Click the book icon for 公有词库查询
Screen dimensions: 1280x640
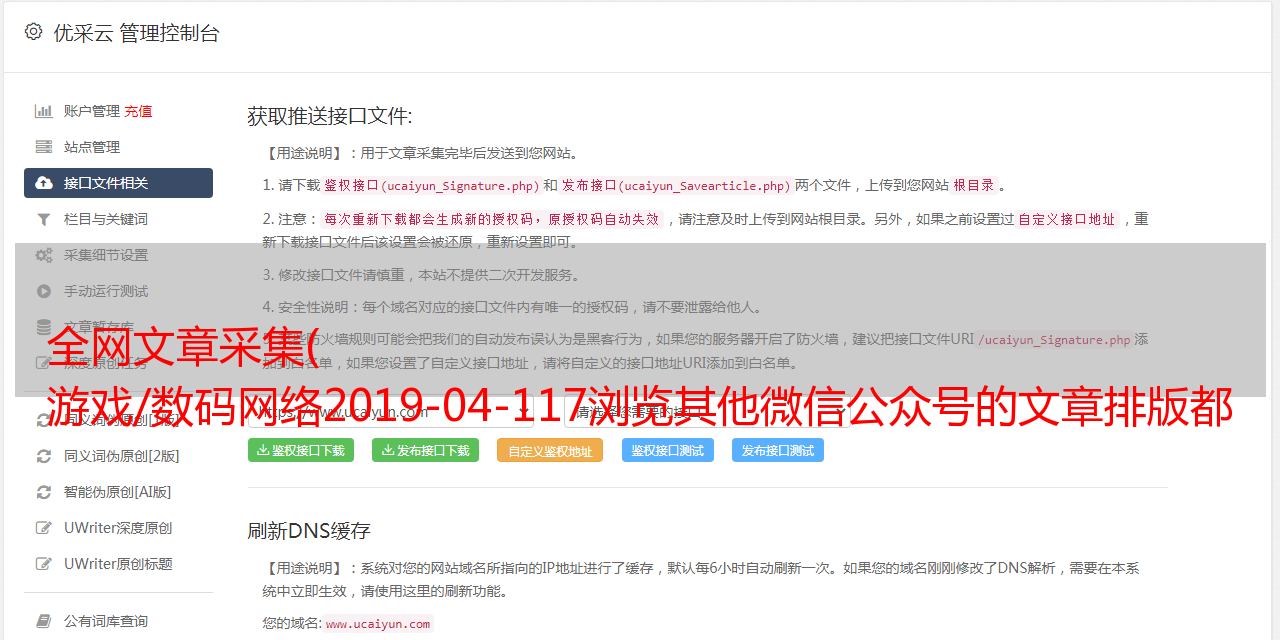point(44,621)
